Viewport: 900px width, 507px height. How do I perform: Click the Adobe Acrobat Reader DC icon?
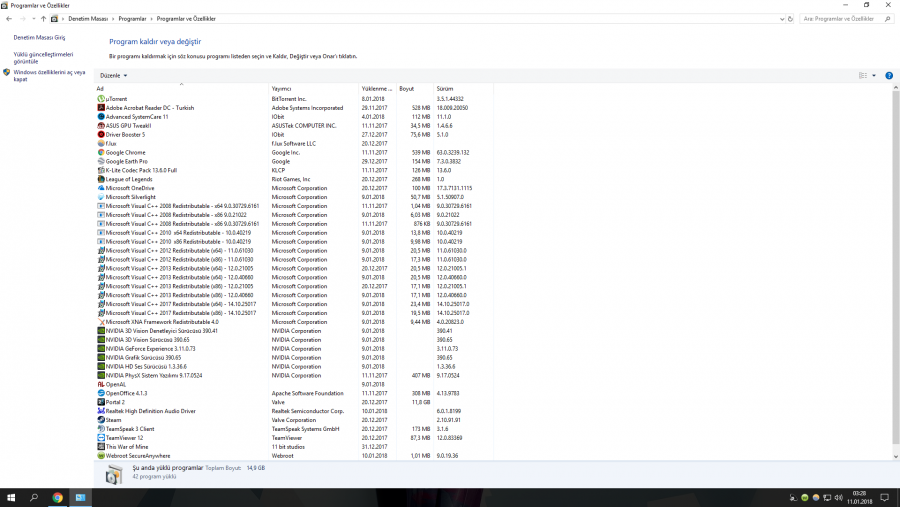click(101, 108)
